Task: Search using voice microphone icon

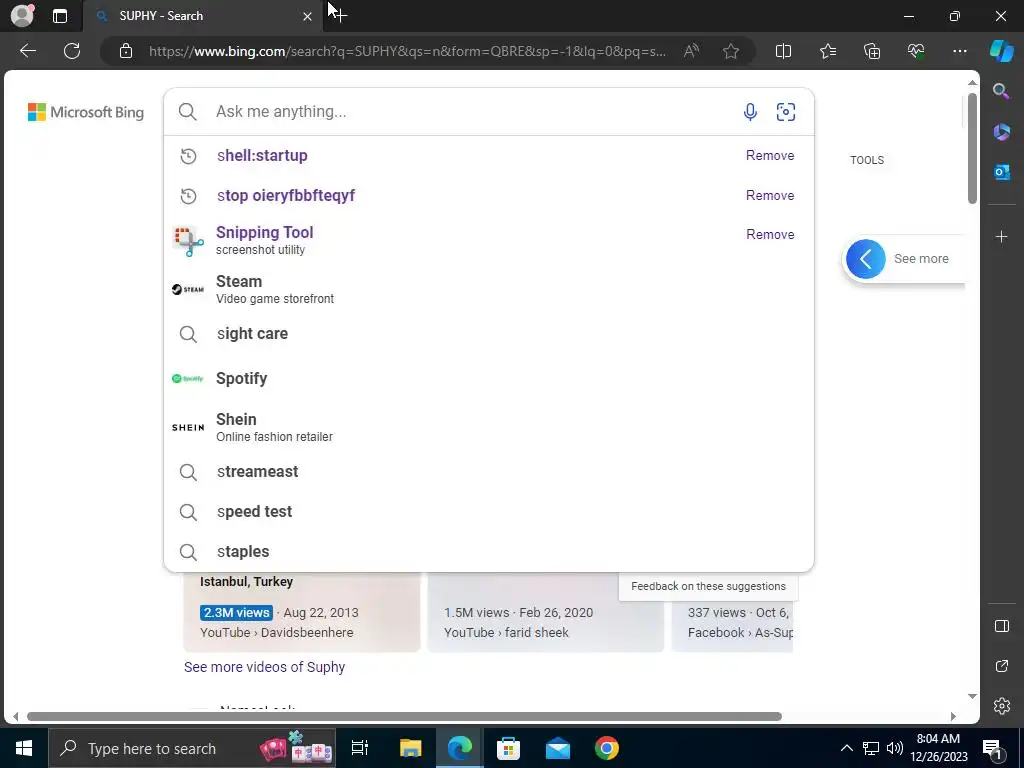Action: click(750, 112)
